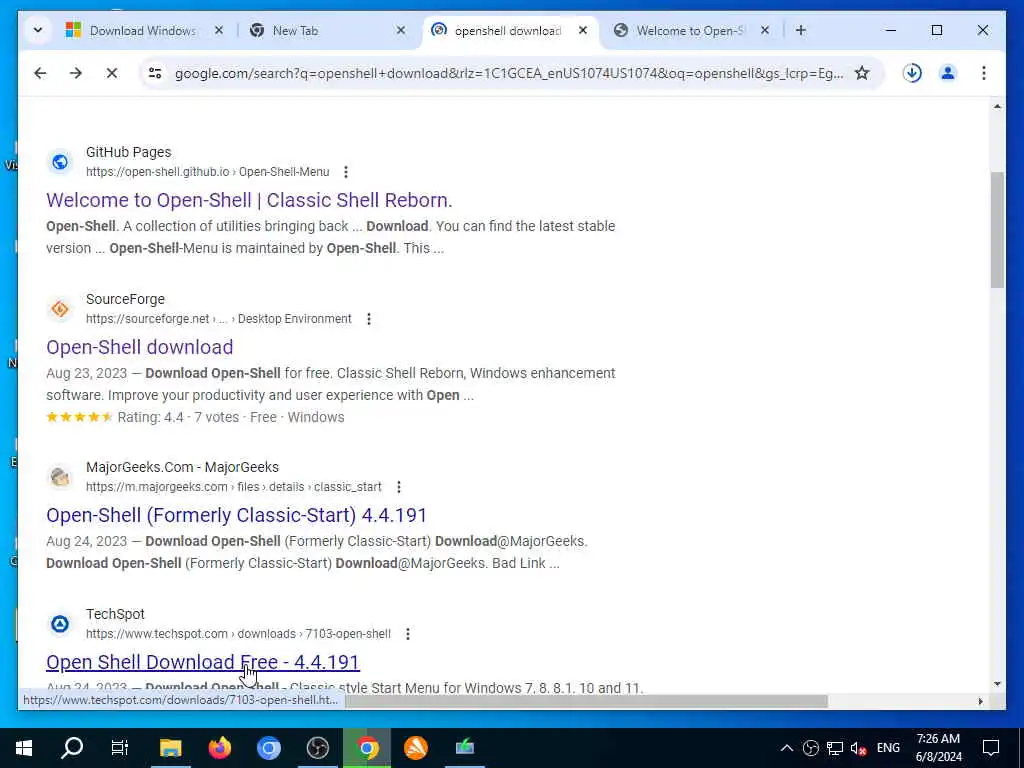Click the MajorGeeks site favicon
The image size is (1024, 768).
point(60,477)
